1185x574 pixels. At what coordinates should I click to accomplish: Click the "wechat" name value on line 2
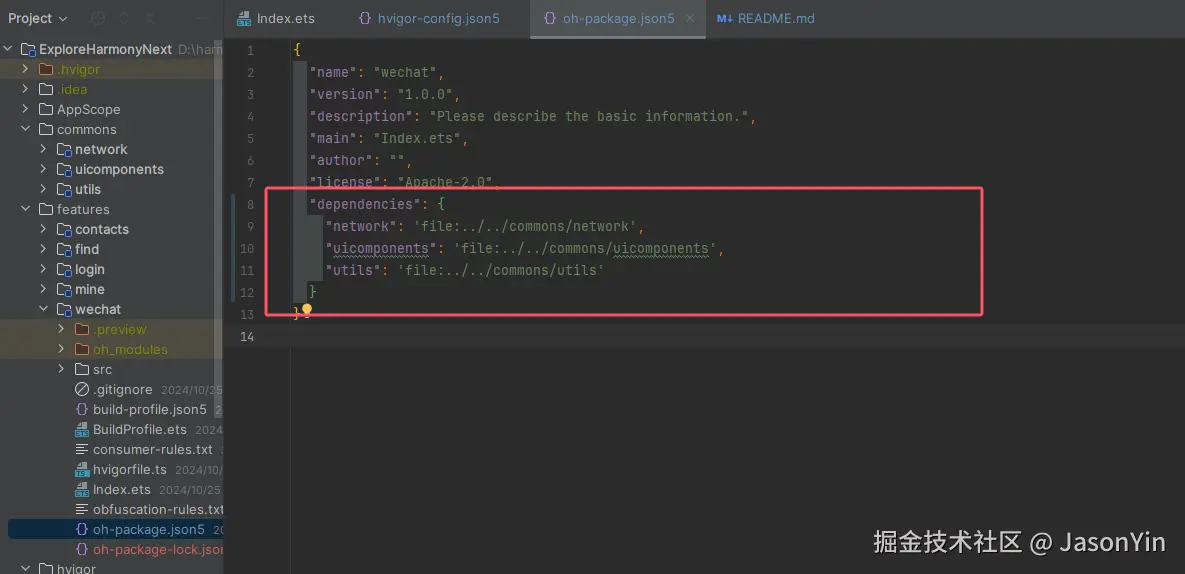[x=404, y=73]
